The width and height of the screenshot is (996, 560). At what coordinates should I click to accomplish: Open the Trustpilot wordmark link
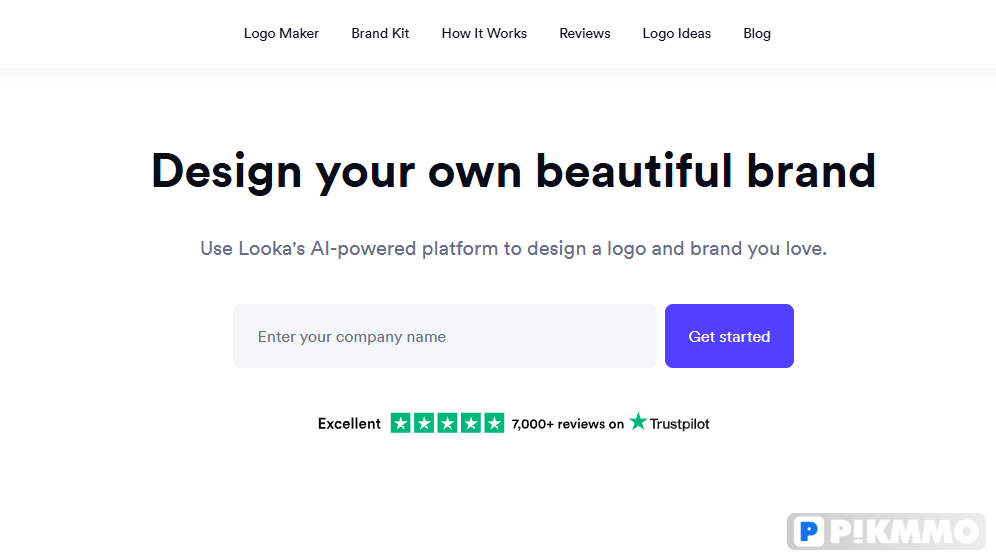pos(679,424)
